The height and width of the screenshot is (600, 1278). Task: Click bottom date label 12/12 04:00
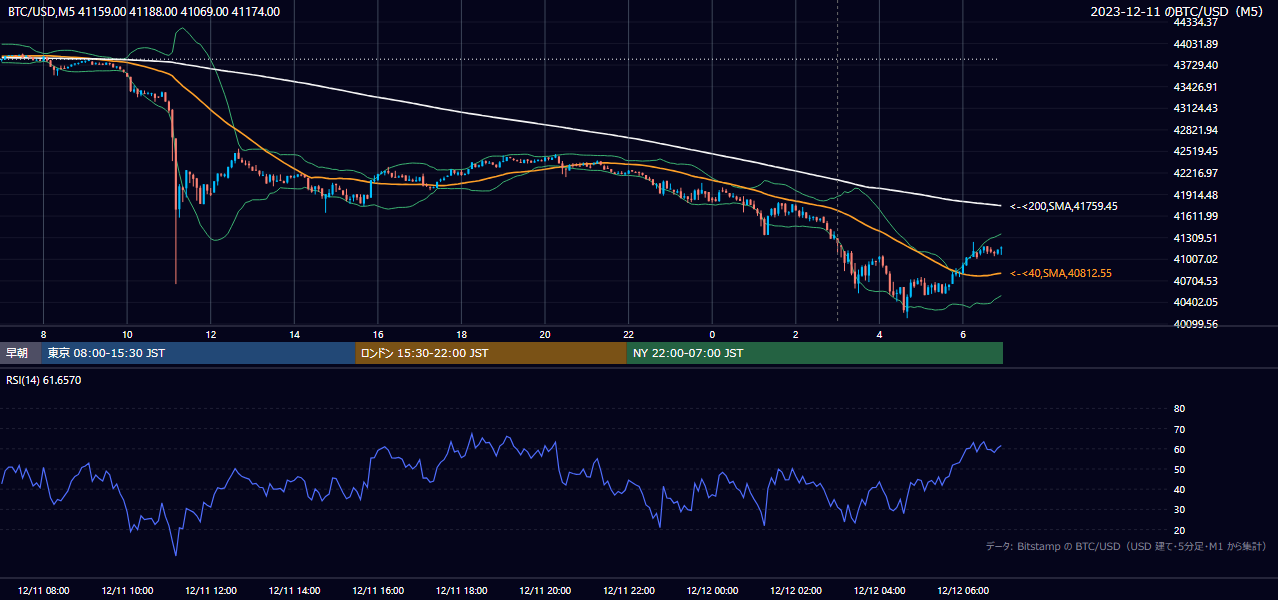click(879, 591)
